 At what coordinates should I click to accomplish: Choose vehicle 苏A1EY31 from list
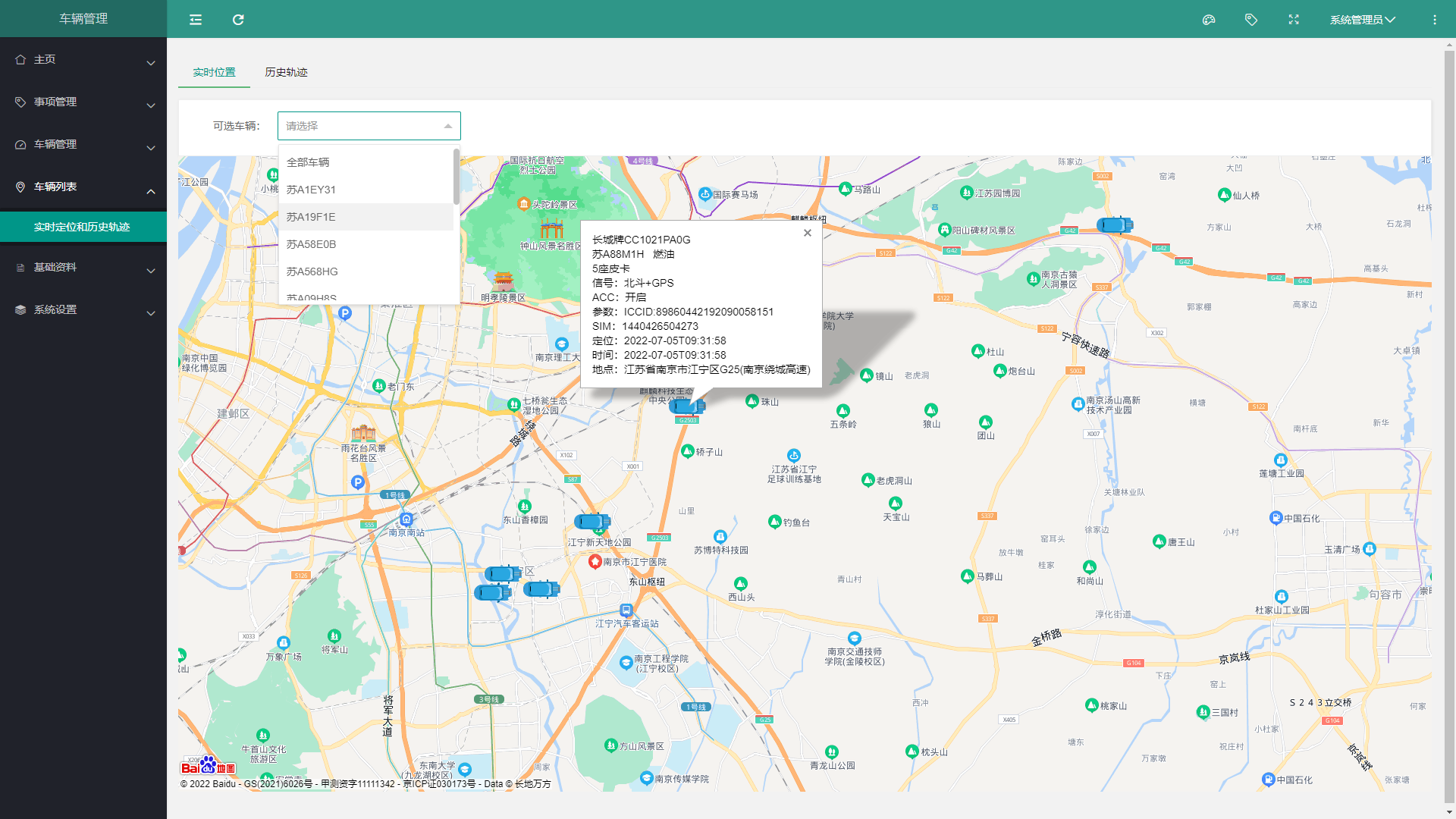pyautogui.click(x=366, y=190)
